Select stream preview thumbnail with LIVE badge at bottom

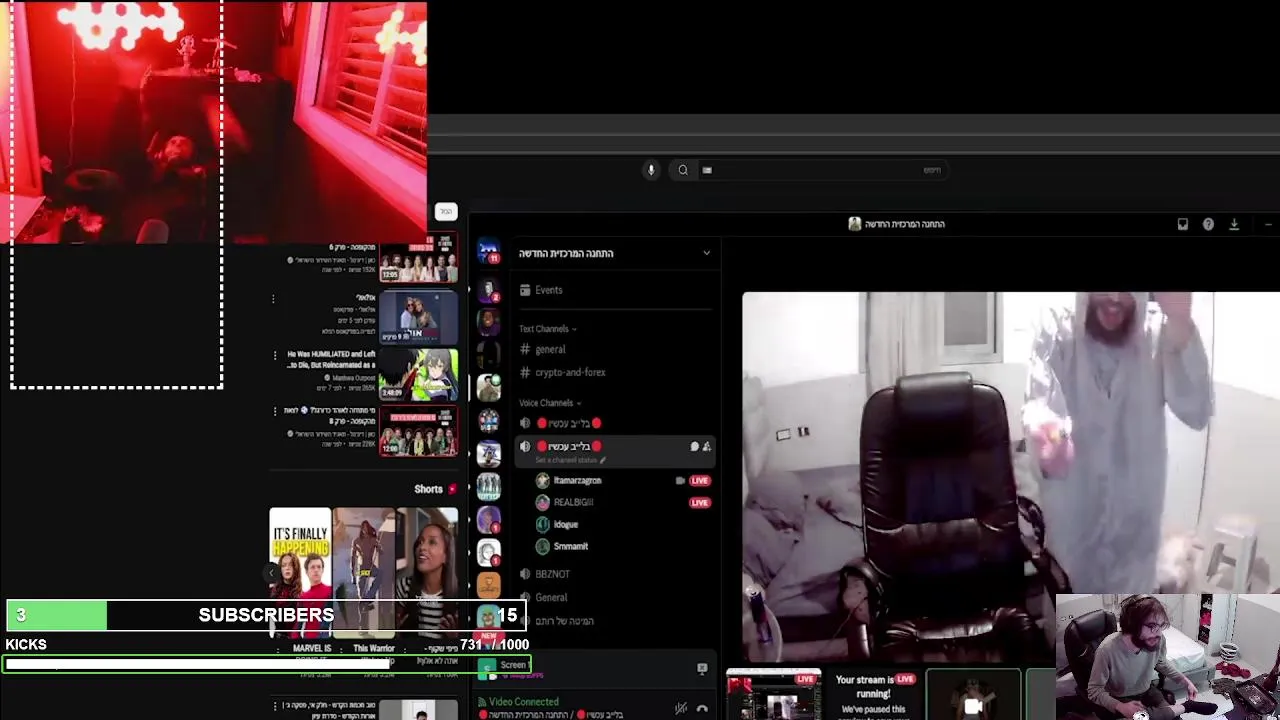(x=774, y=695)
